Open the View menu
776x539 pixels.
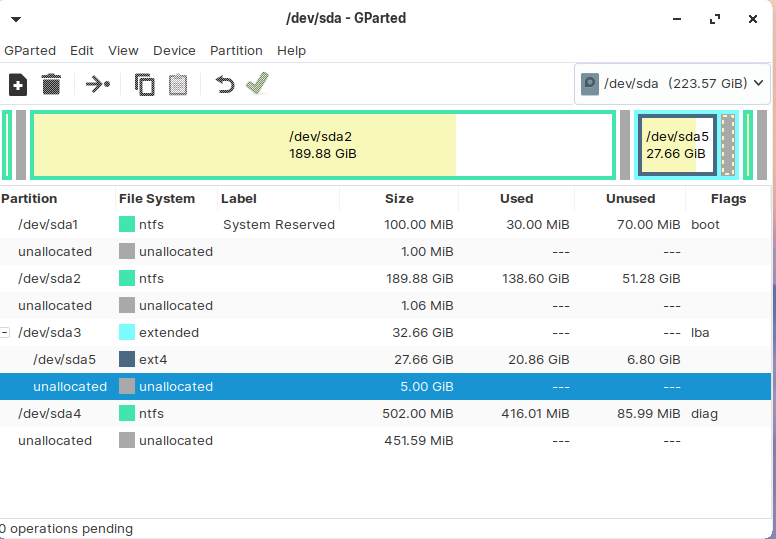pyautogui.click(x=123, y=50)
